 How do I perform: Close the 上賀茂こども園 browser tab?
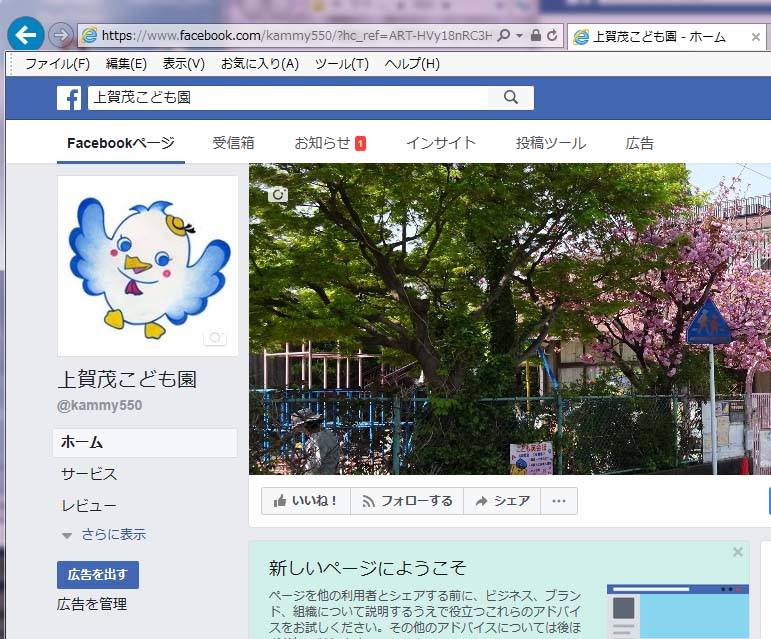point(756,37)
